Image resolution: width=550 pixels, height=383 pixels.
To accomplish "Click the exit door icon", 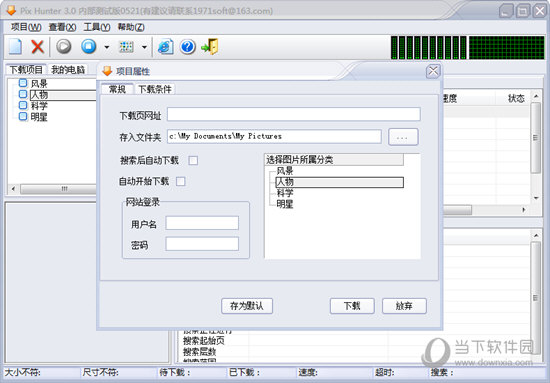I will click(210, 47).
